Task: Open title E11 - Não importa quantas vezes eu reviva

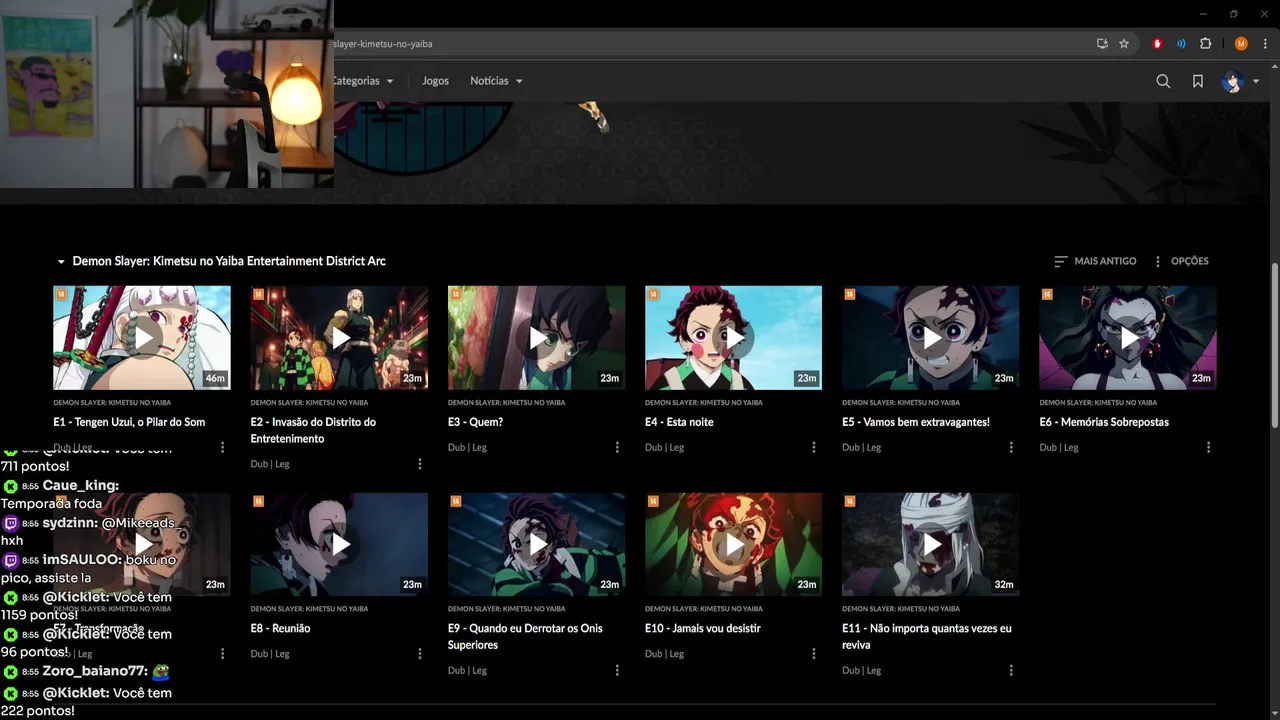Action: 927,636
